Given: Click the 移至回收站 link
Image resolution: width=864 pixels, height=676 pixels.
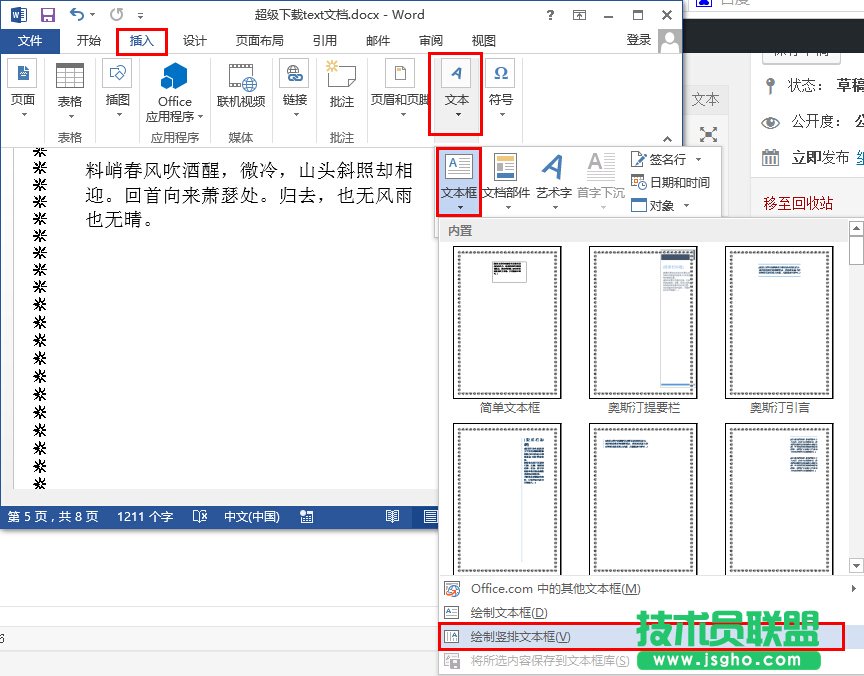Looking at the screenshot, I should point(798,203).
